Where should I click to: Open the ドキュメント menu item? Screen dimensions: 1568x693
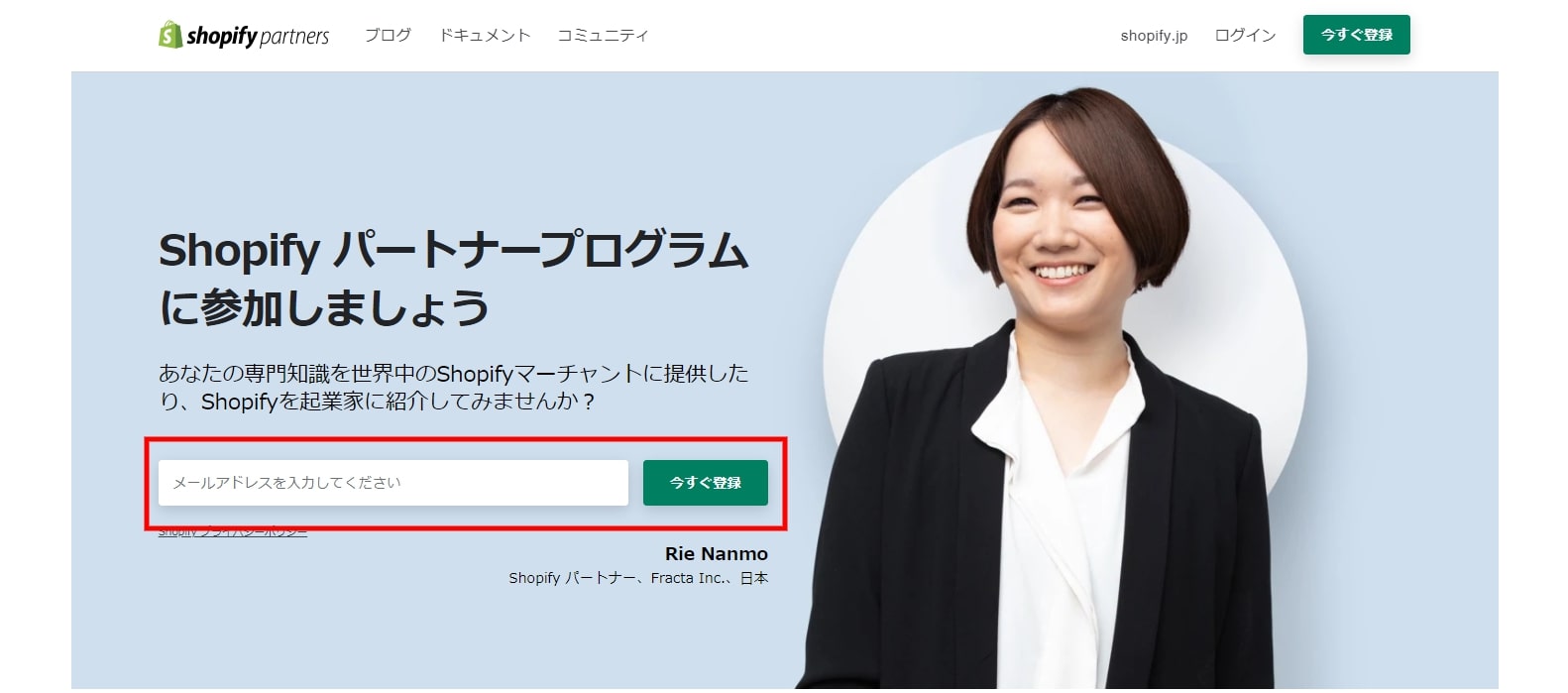click(485, 35)
